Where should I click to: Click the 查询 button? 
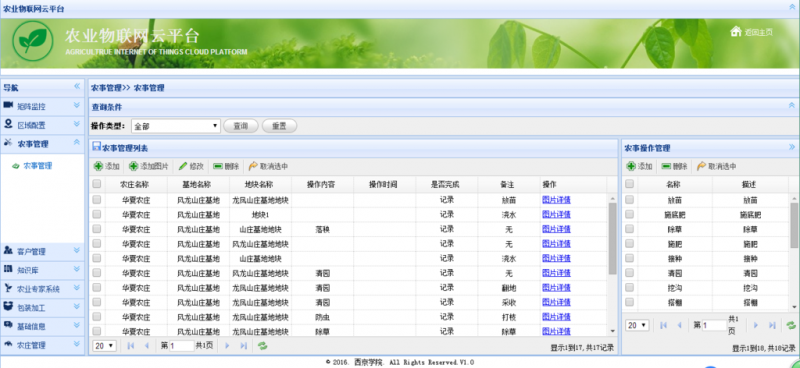241,126
